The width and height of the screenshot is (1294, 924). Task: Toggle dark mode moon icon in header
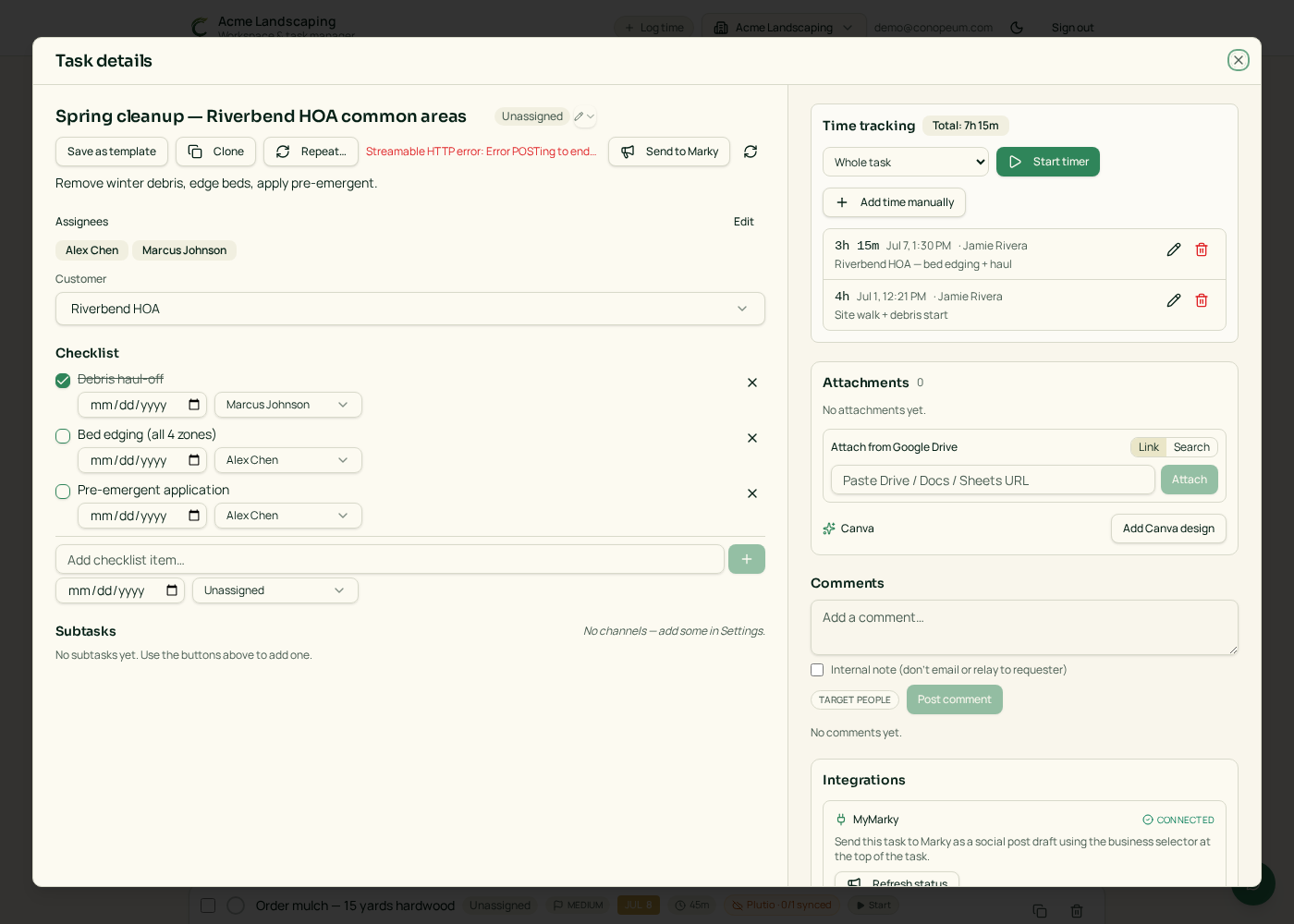[1017, 28]
